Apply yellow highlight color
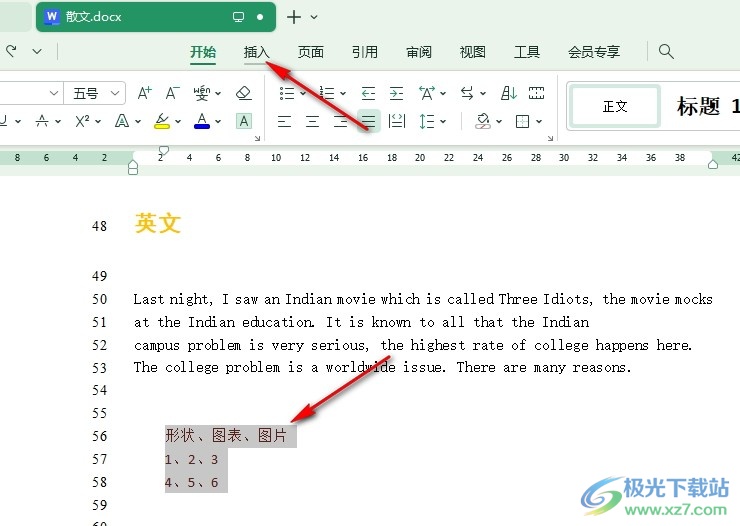The width and height of the screenshot is (740, 526). (x=162, y=121)
